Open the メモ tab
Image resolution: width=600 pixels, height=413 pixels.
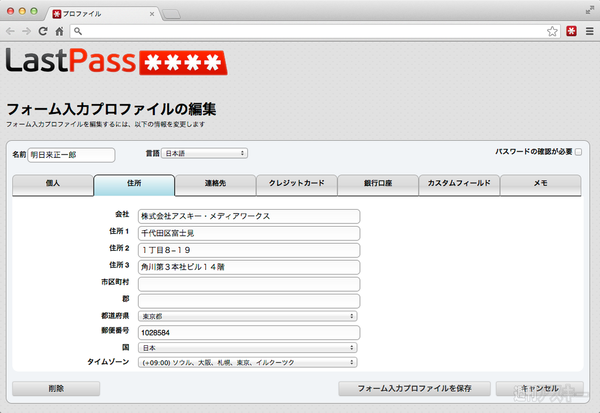tap(541, 185)
